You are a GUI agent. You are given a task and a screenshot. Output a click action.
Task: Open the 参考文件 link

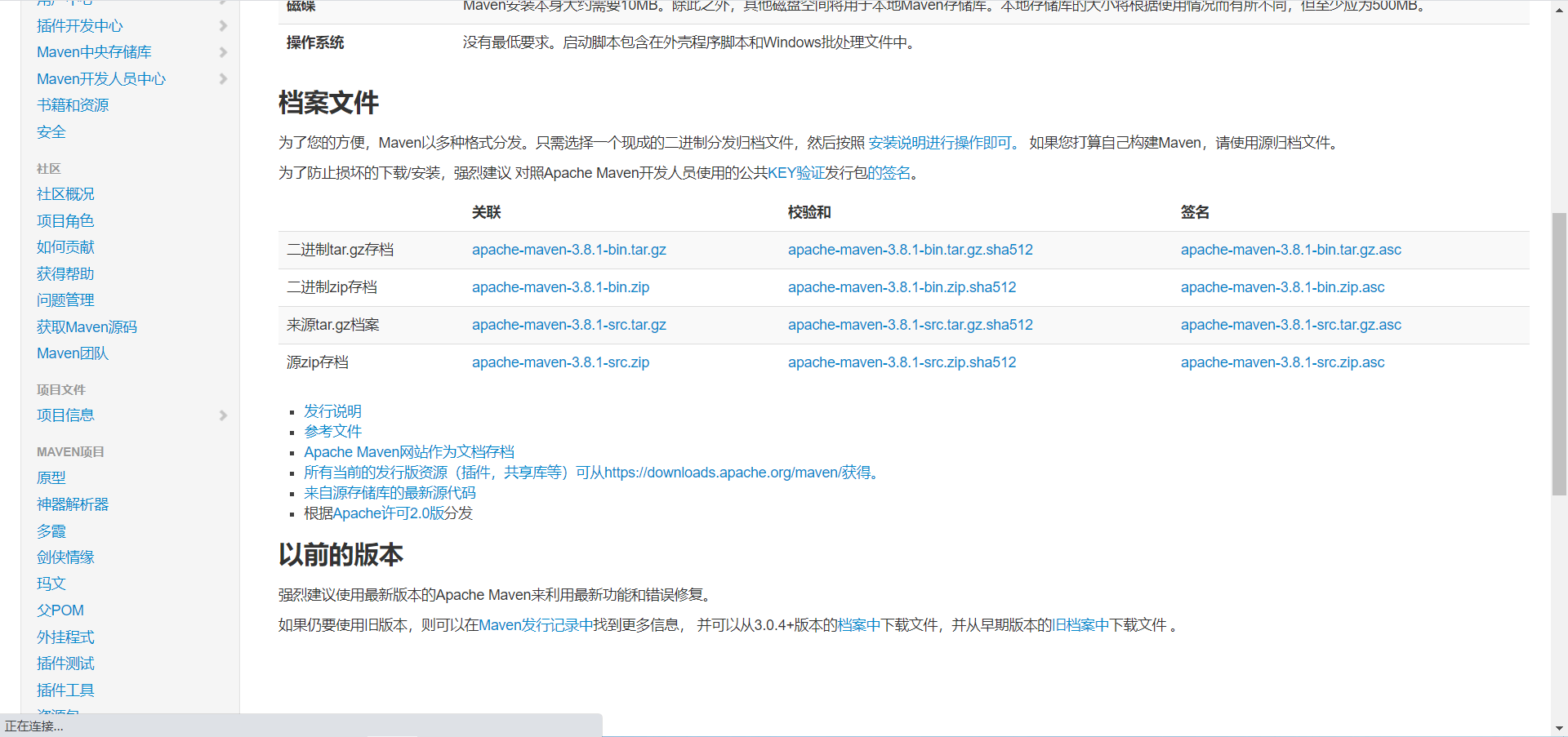[x=332, y=432]
